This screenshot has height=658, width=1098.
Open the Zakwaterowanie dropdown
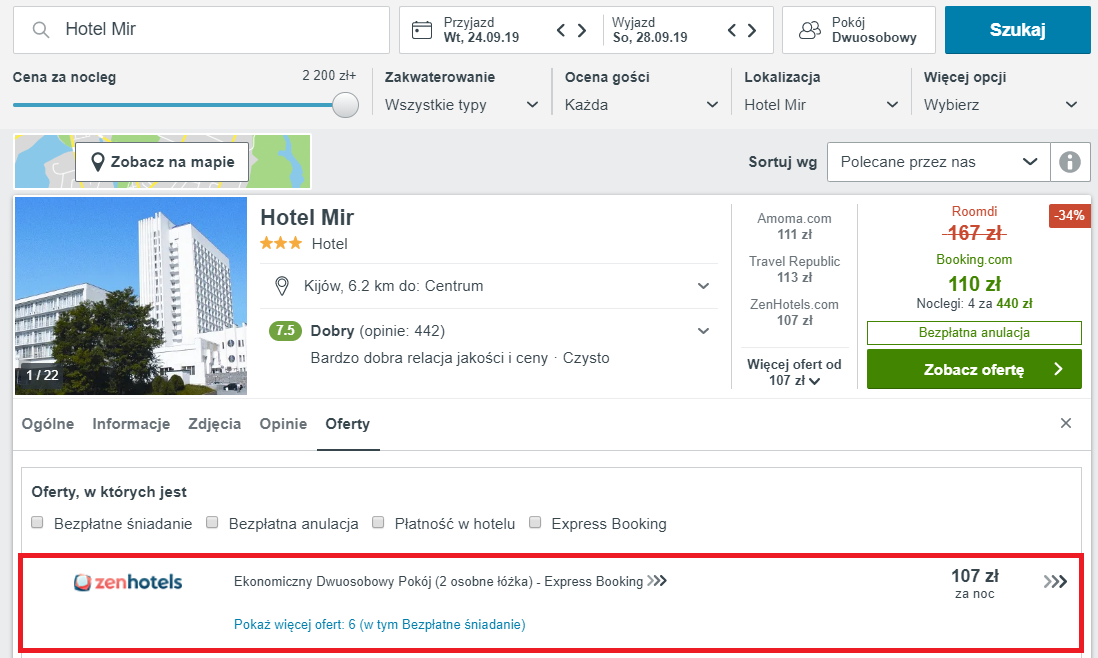click(460, 104)
